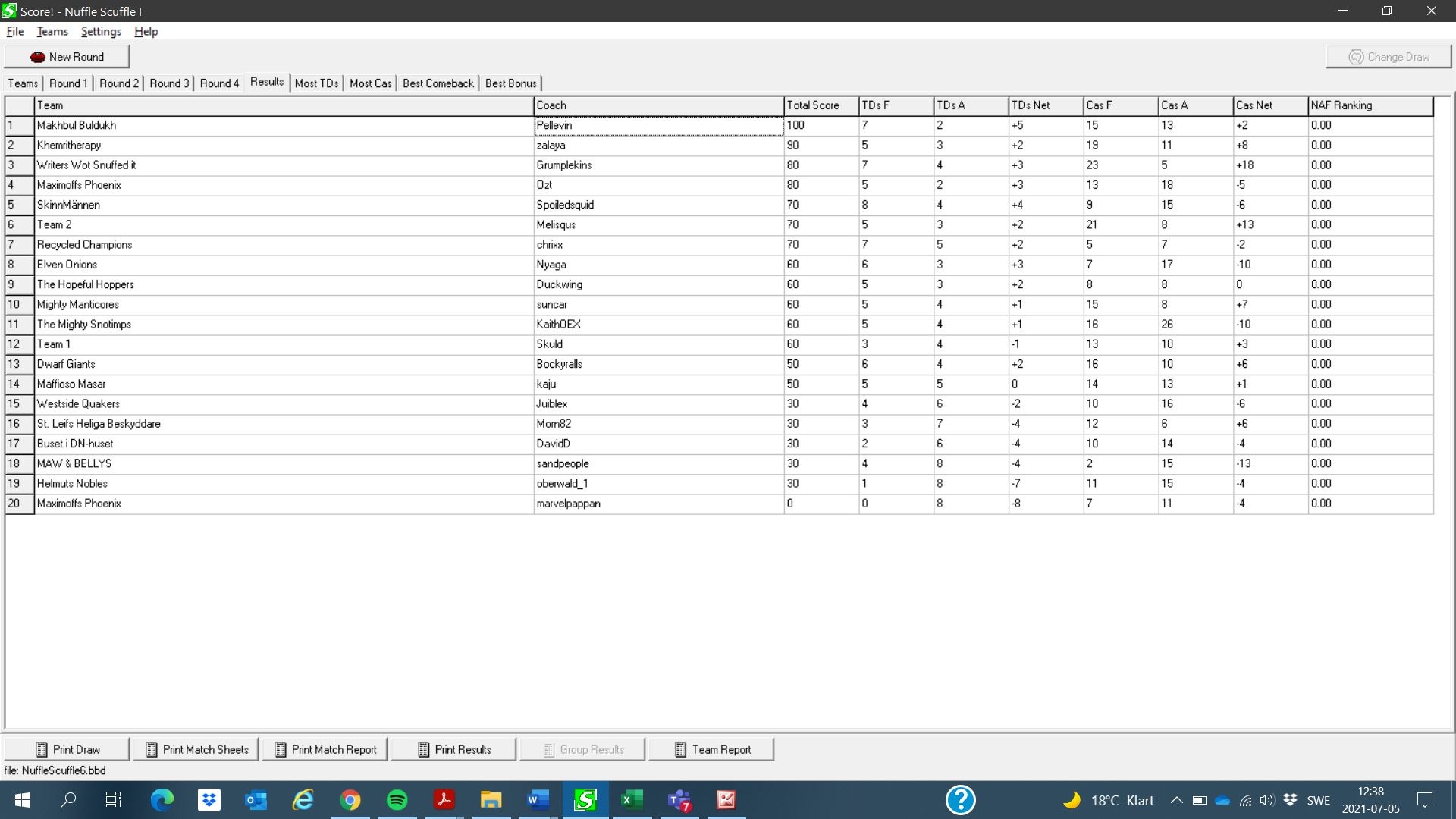Open the Best Comeback tab
The image size is (1456, 819).
[x=438, y=83]
